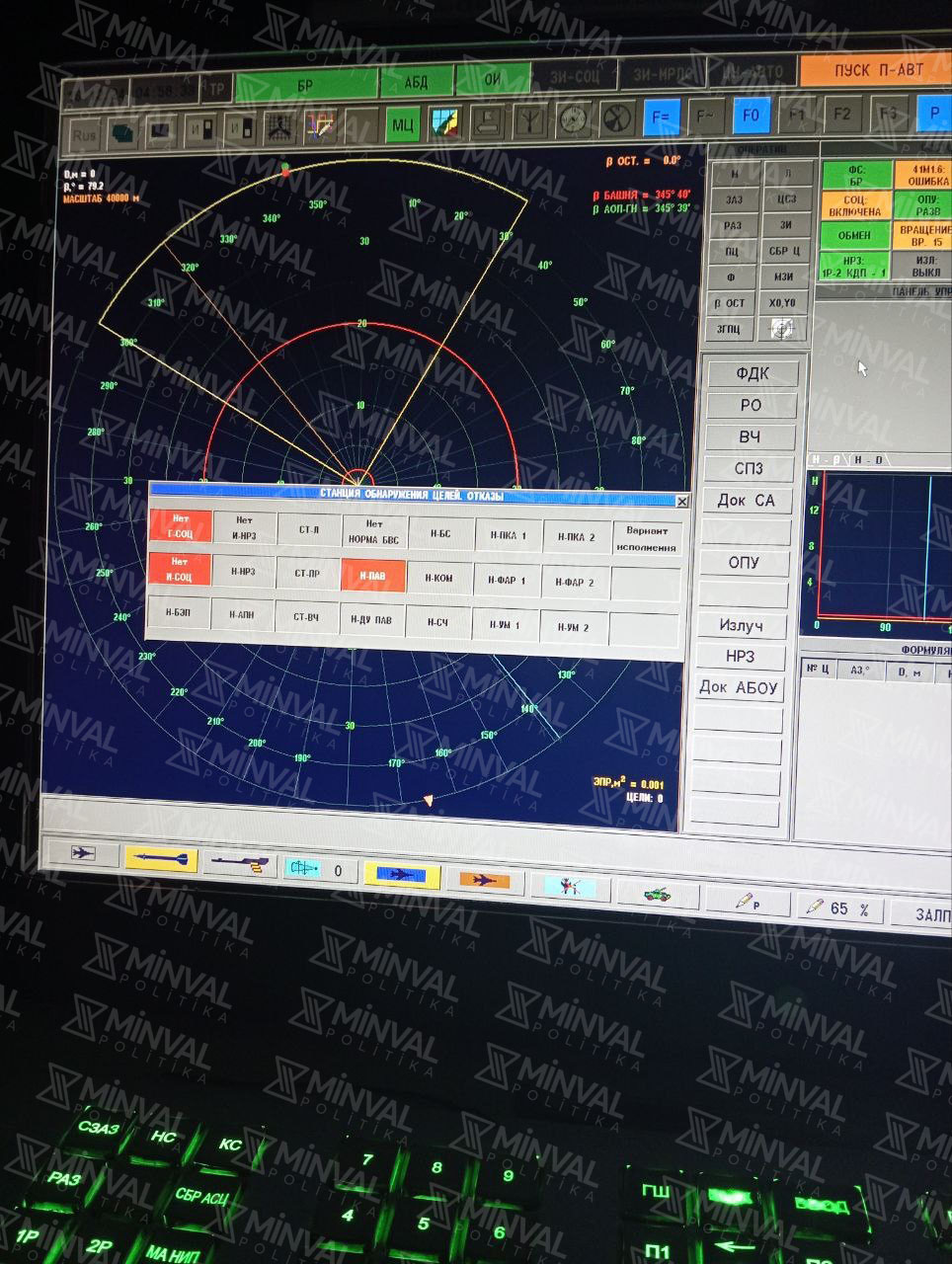This screenshot has height=1264, width=952.
Task: Toggle the blue F0 button
Action: pos(751,116)
